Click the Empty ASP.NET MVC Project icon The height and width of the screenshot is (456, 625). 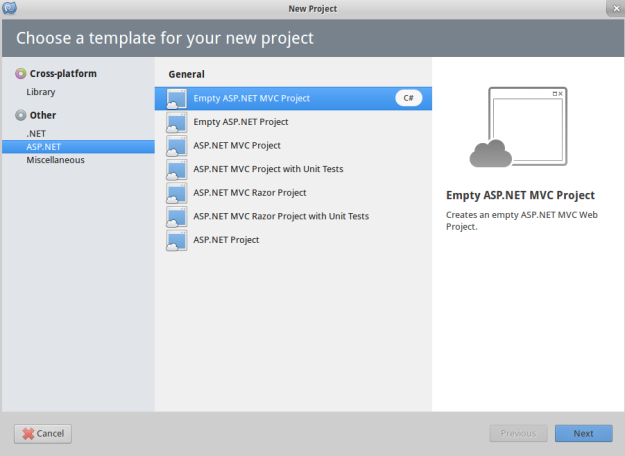(x=175, y=99)
